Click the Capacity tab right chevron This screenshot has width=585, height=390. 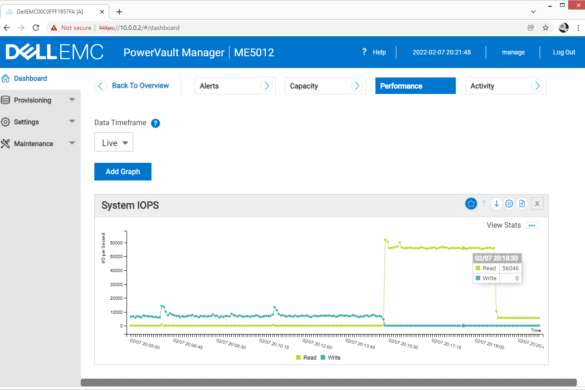357,86
